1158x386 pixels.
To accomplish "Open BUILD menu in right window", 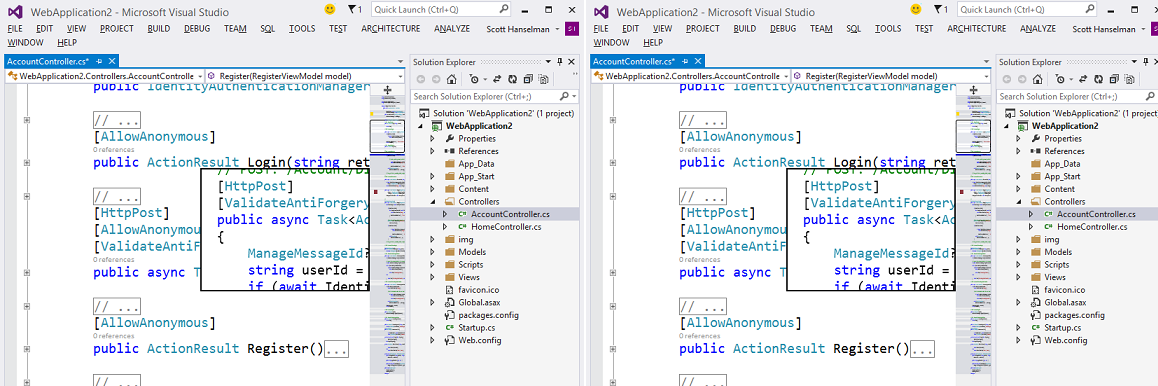I will 744,29.
